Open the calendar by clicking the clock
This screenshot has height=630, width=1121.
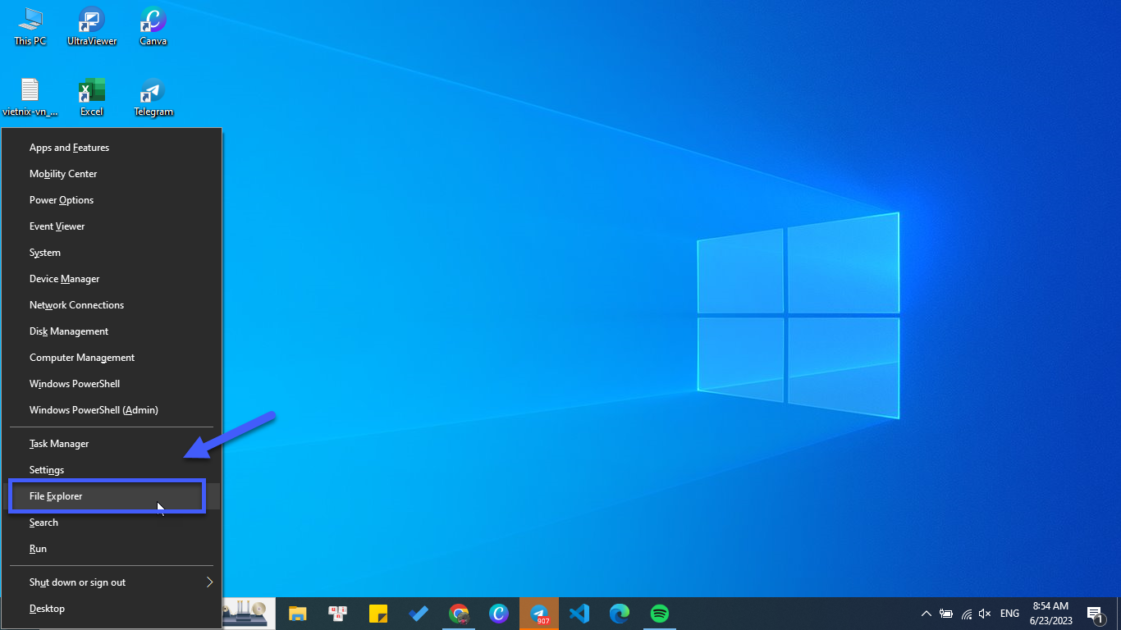pyautogui.click(x=1050, y=613)
